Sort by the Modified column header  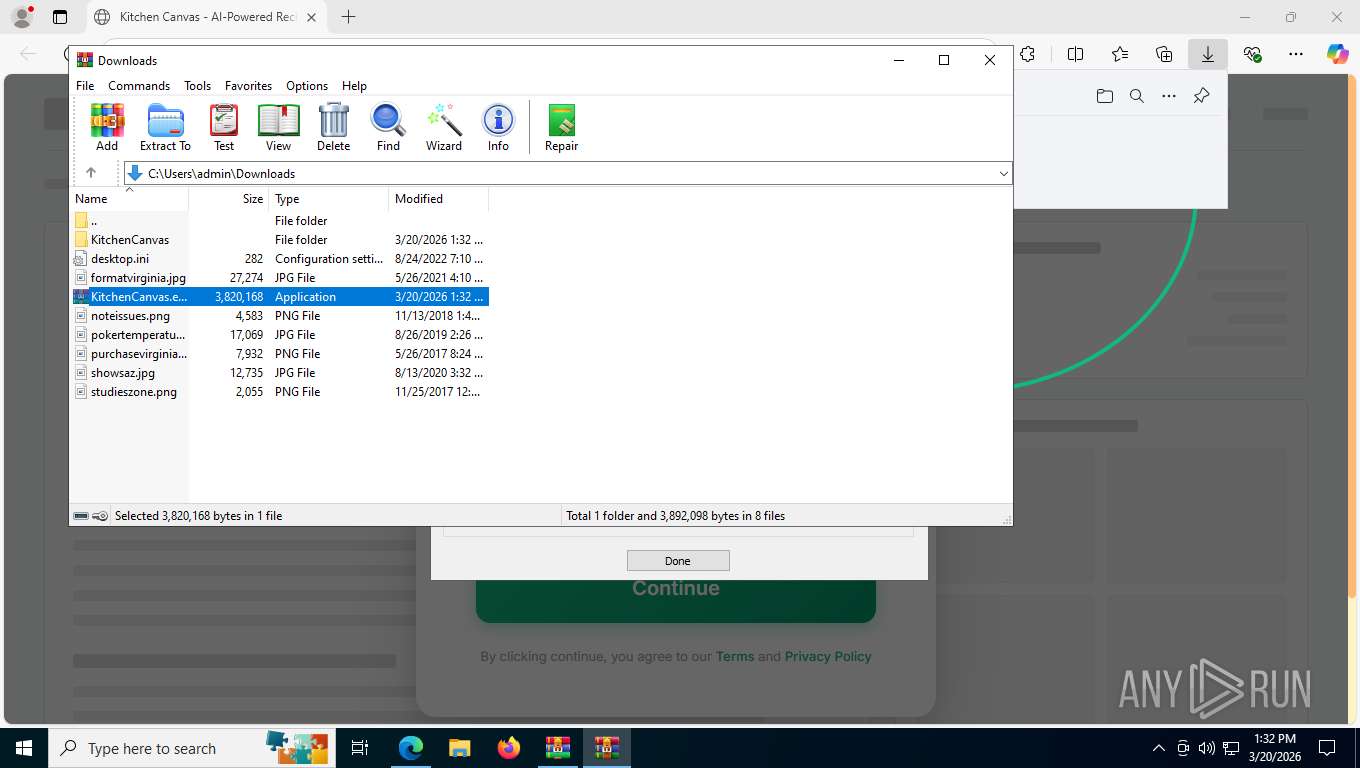pyautogui.click(x=439, y=199)
